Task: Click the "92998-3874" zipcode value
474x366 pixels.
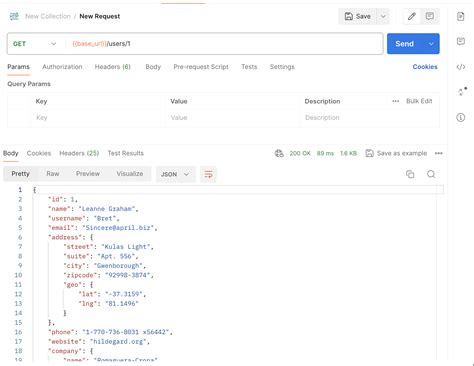Action: tap(128, 275)
